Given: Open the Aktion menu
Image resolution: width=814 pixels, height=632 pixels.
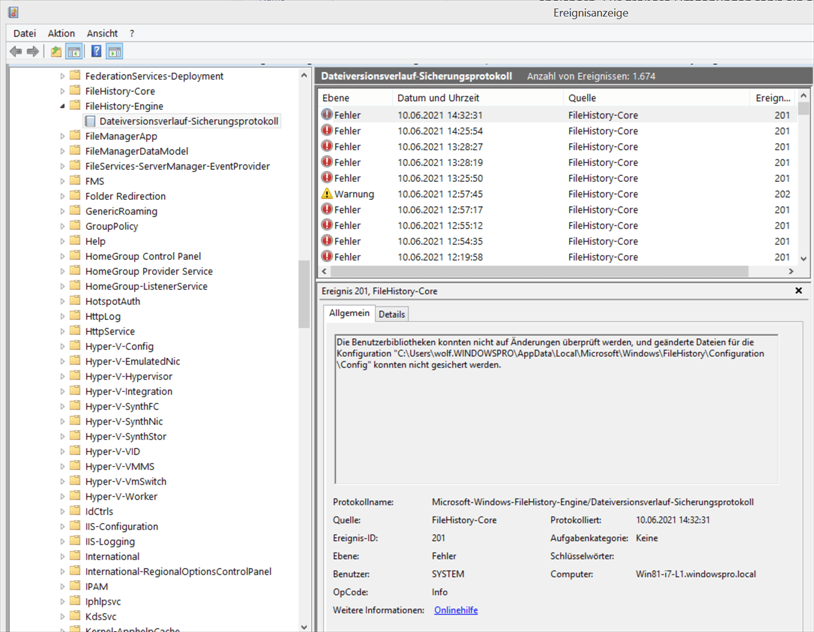Looking at the screenshot, I should (x=61, y=33).
